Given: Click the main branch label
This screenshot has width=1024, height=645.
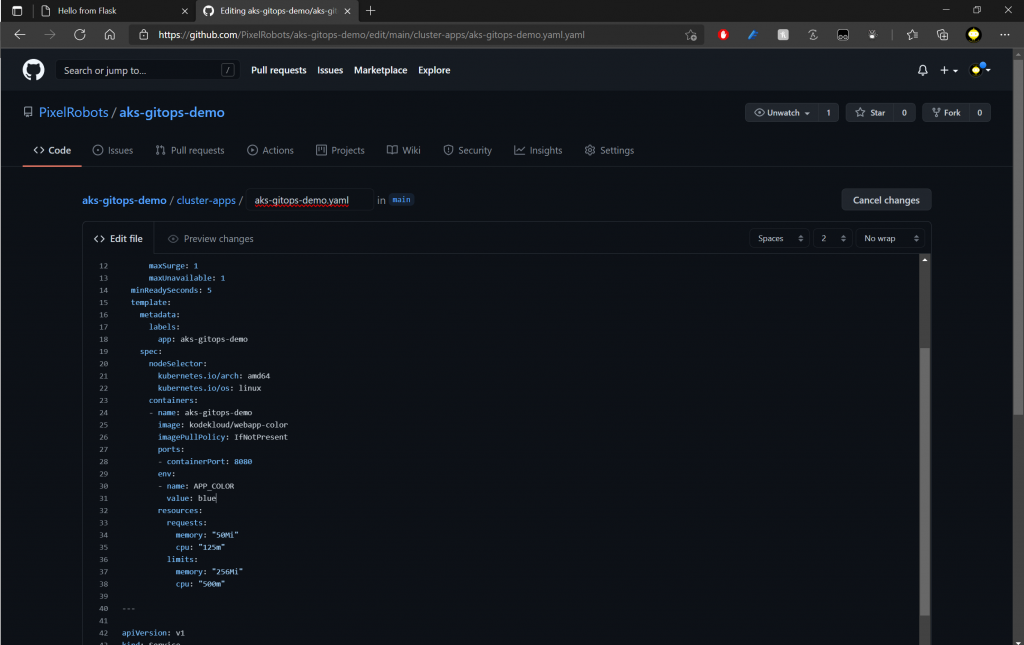Looking at the screenshot, I should coord(401,200).
